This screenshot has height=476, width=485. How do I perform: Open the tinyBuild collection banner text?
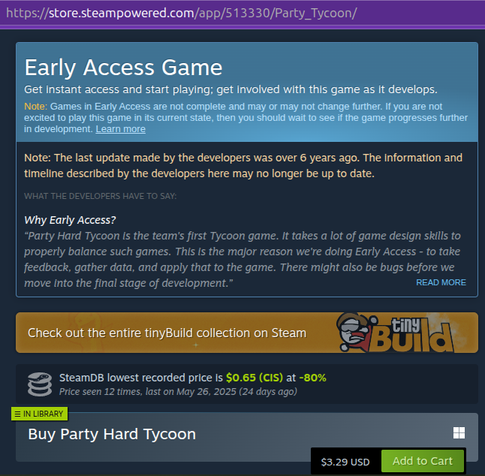tap(167, 333)
